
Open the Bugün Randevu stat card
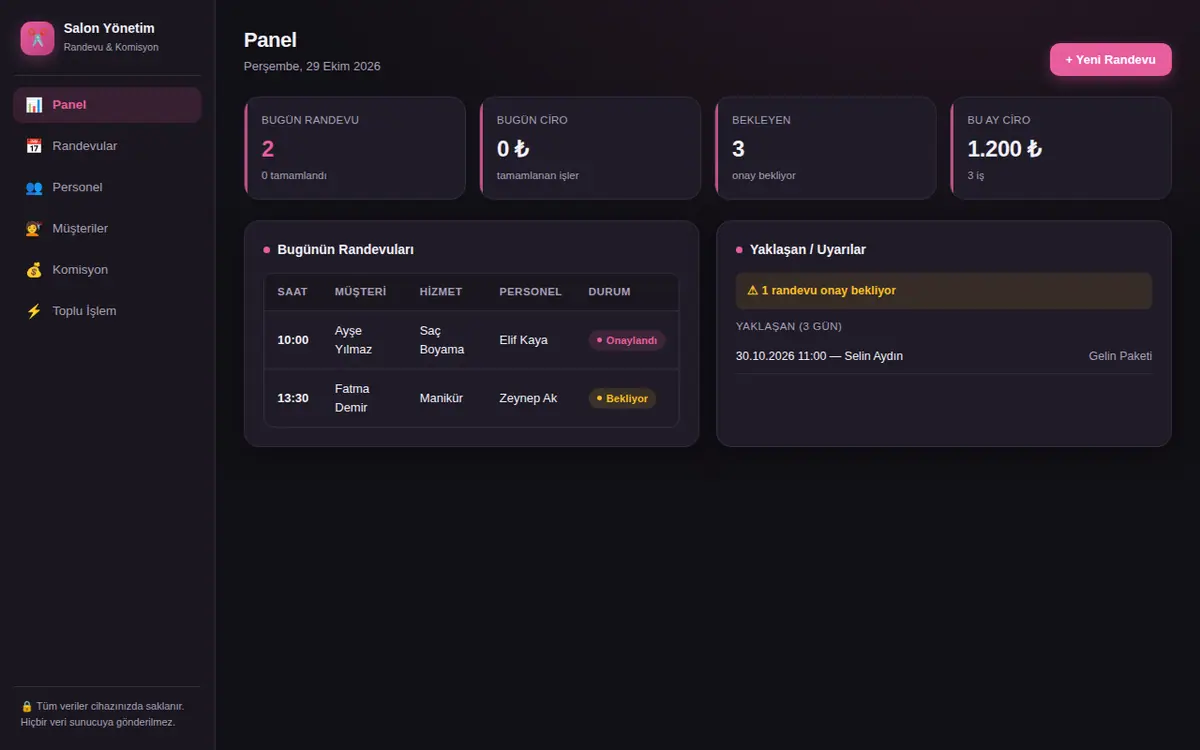[355, 148]
